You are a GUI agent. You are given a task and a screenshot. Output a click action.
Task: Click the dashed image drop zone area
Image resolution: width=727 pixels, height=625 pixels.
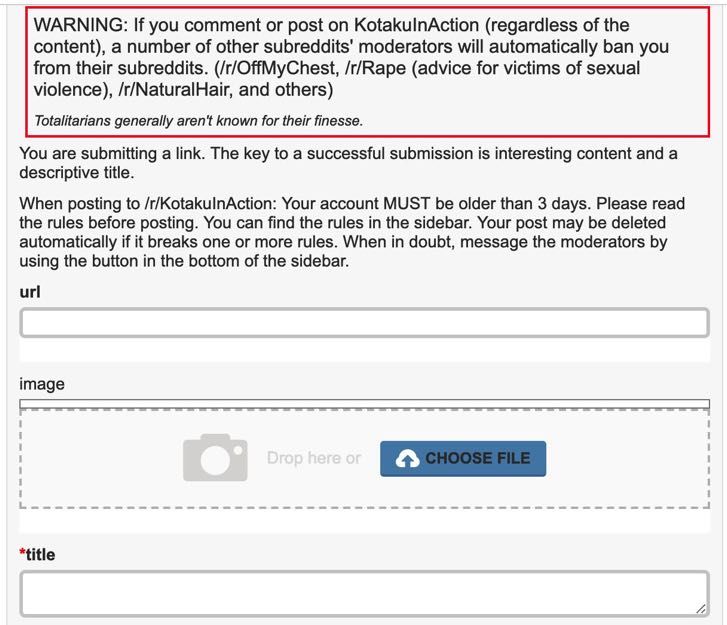click(364, 459)
